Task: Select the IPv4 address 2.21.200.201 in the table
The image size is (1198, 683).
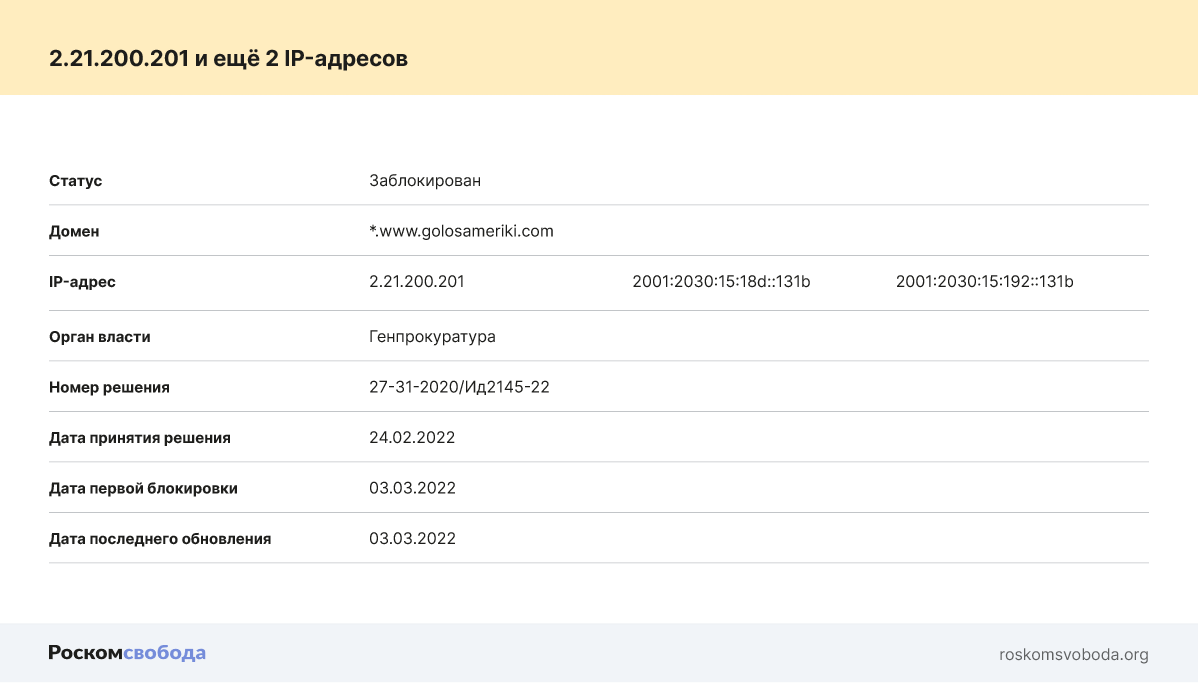Action: (x=416, y=282)
